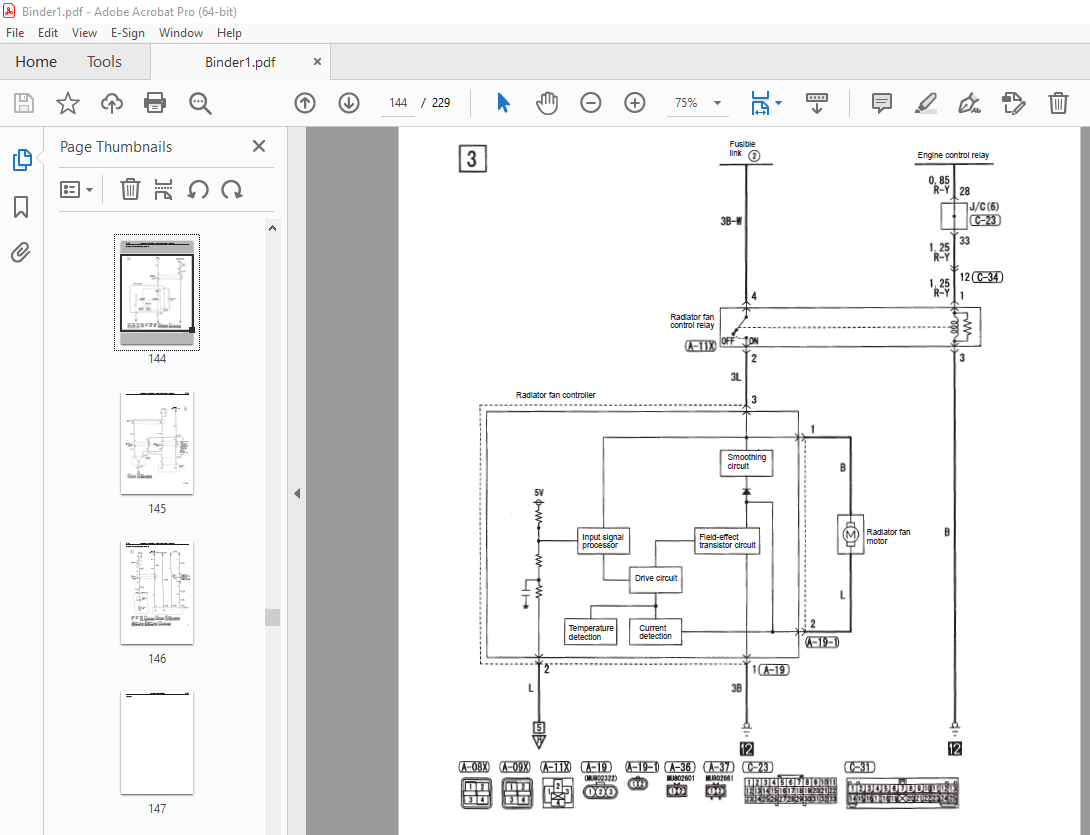Open the Edit menu
This screenshot has height=835, width=1090.
(x=48, y=33)
